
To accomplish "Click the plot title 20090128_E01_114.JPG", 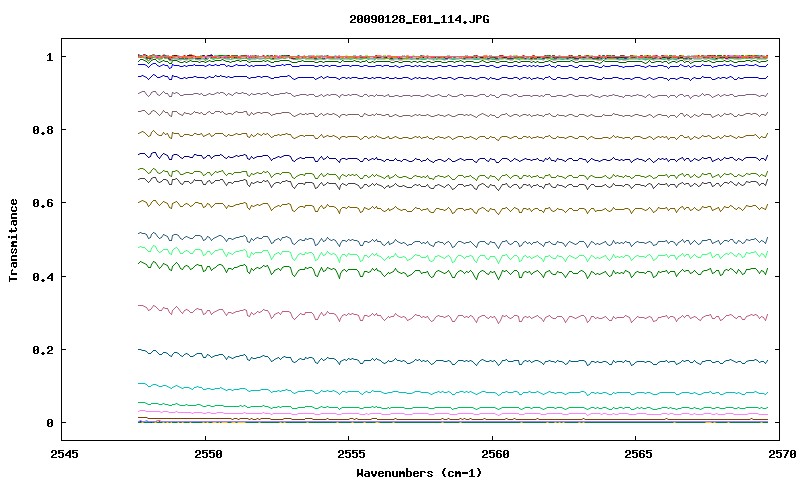I will click(x=419, y=19).
